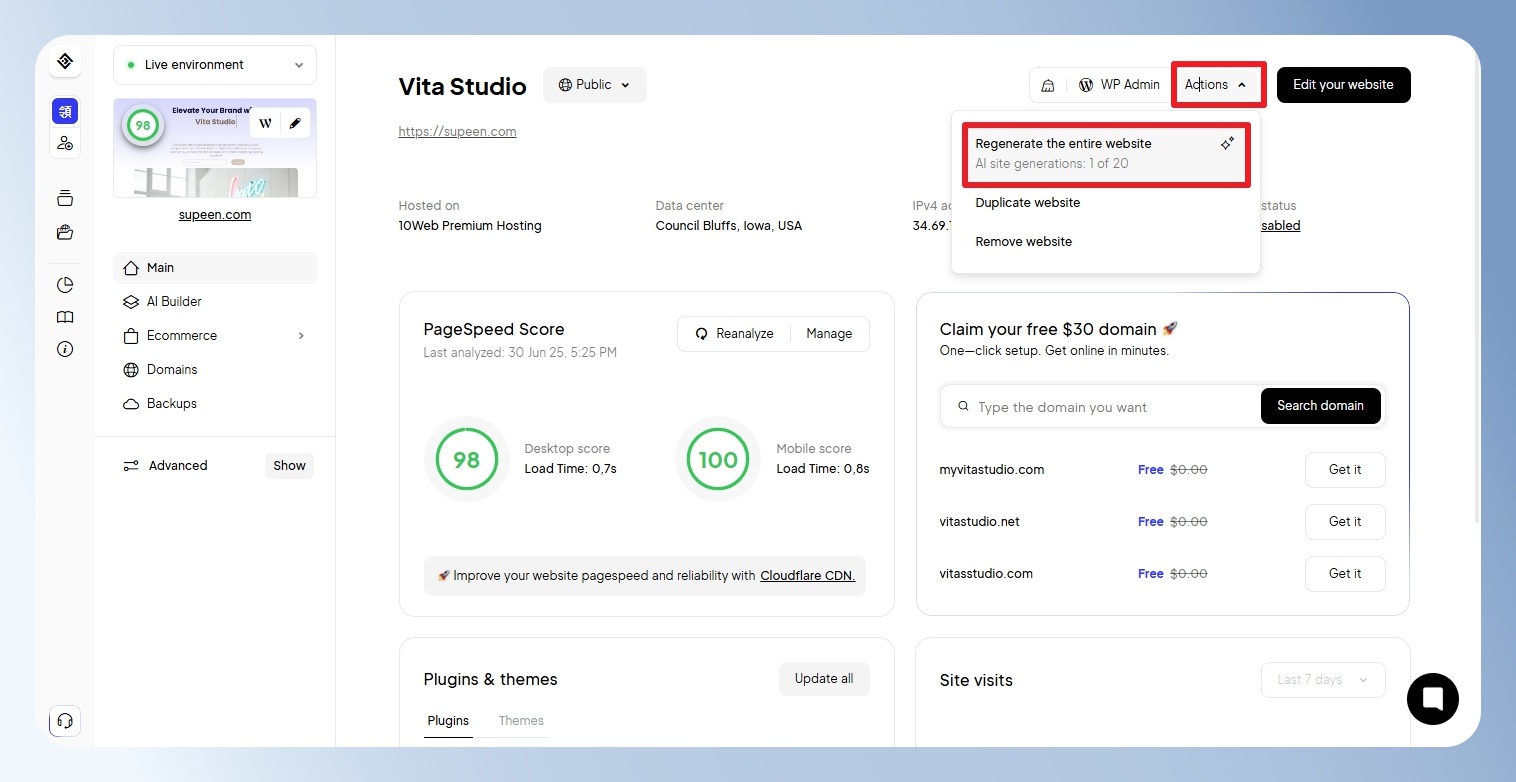Switch to the Themes tab
Viewport: 1516px width, 782px height.
[x=521, y=721]
